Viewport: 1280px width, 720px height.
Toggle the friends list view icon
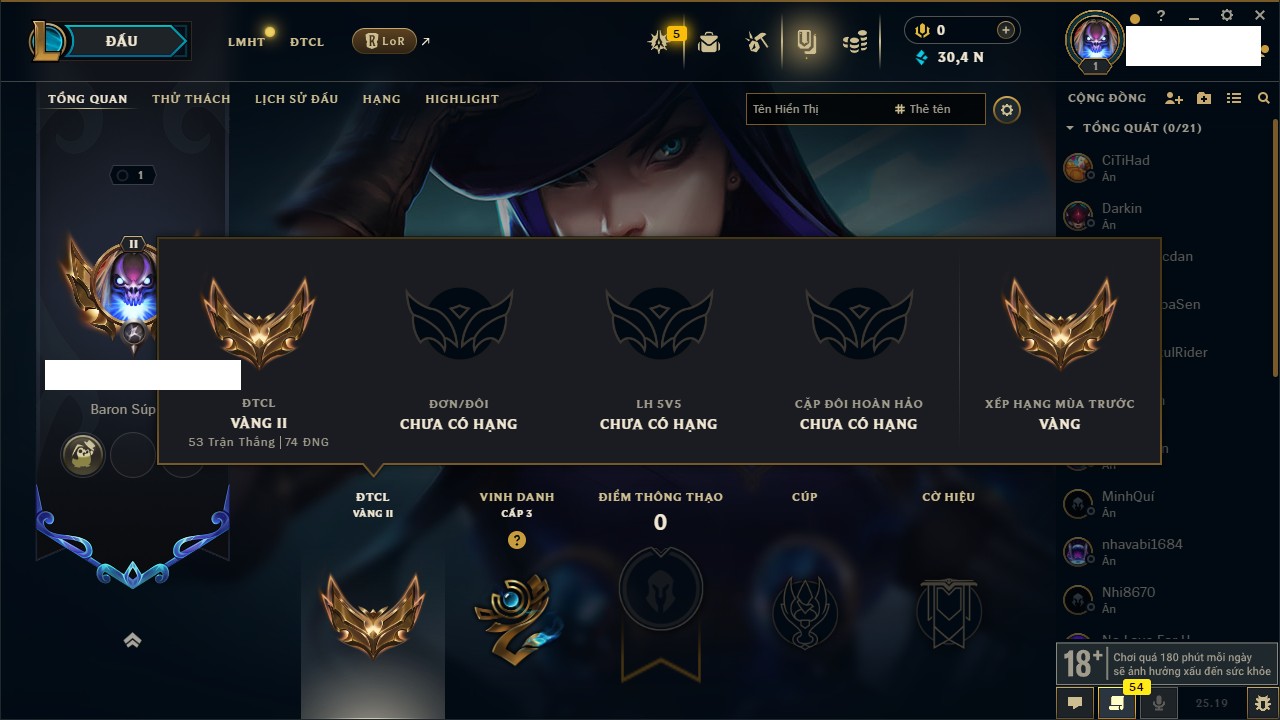coord(1234,98)
